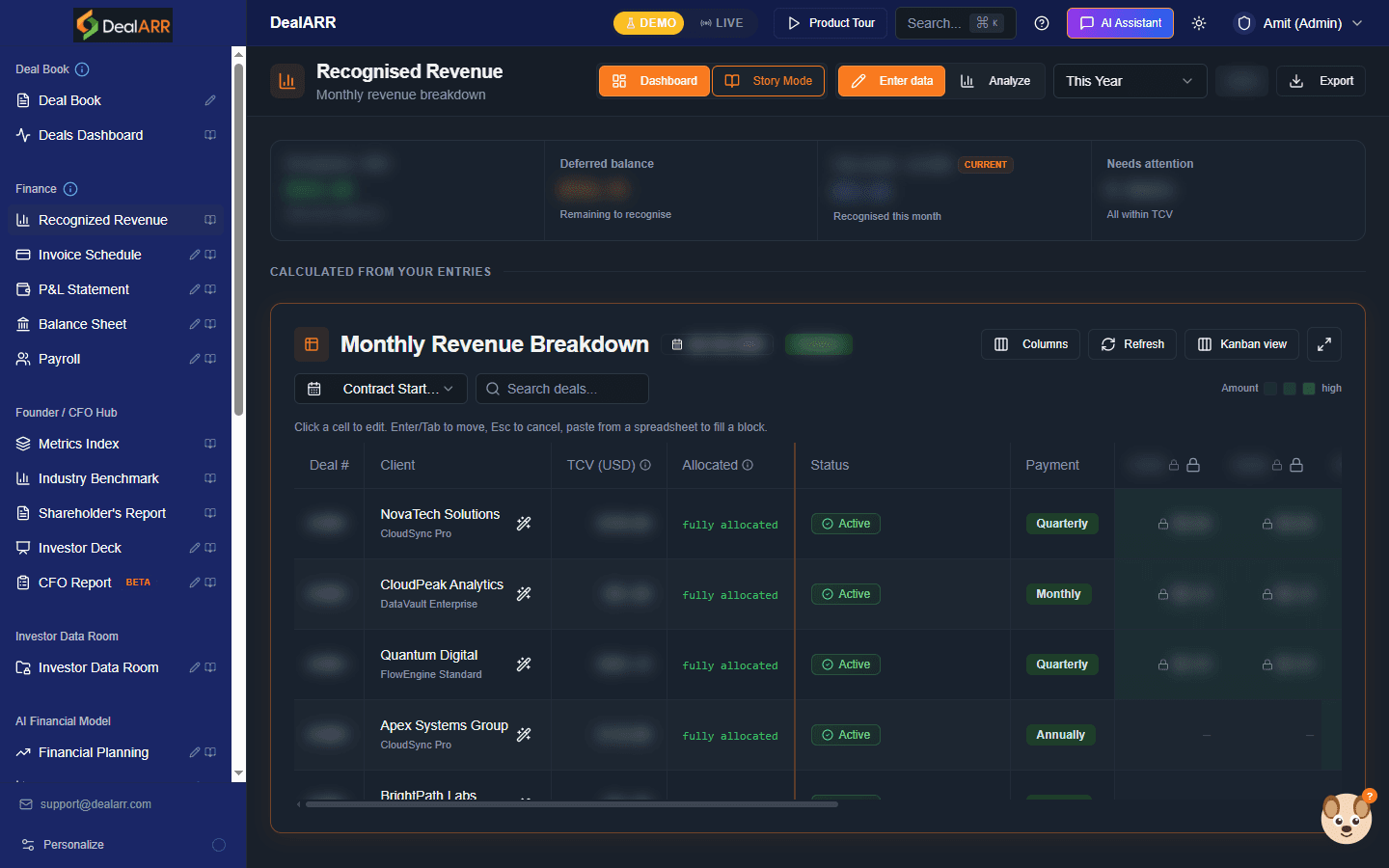Click the edit pencil beside Investor Deck

pyautogui.click(x=195, y=548)
